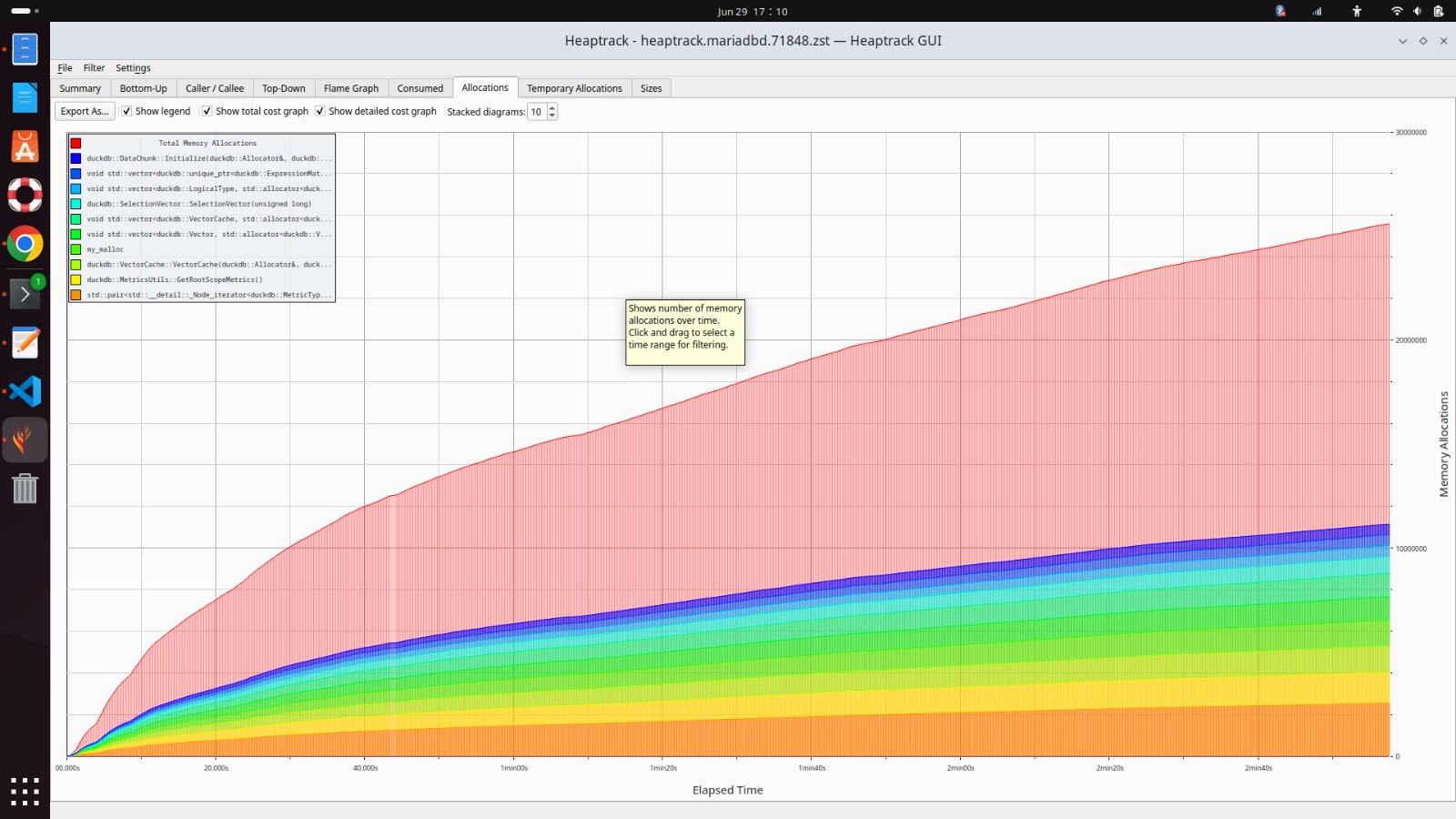Launch Google Chrome from the dock
Viewport: 1456px width, 819px height.
tap(25, 244)
